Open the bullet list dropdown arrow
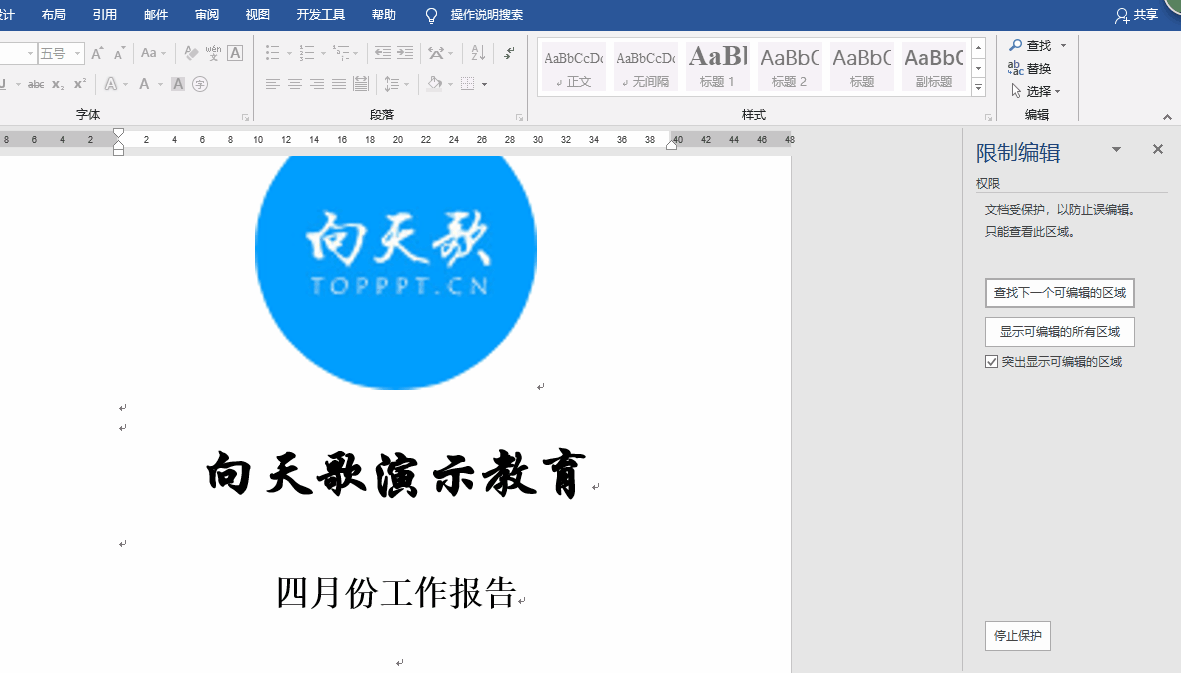The height and width of the screenshot is (673, 1181). pyautogui.click(x=289, y=53)
